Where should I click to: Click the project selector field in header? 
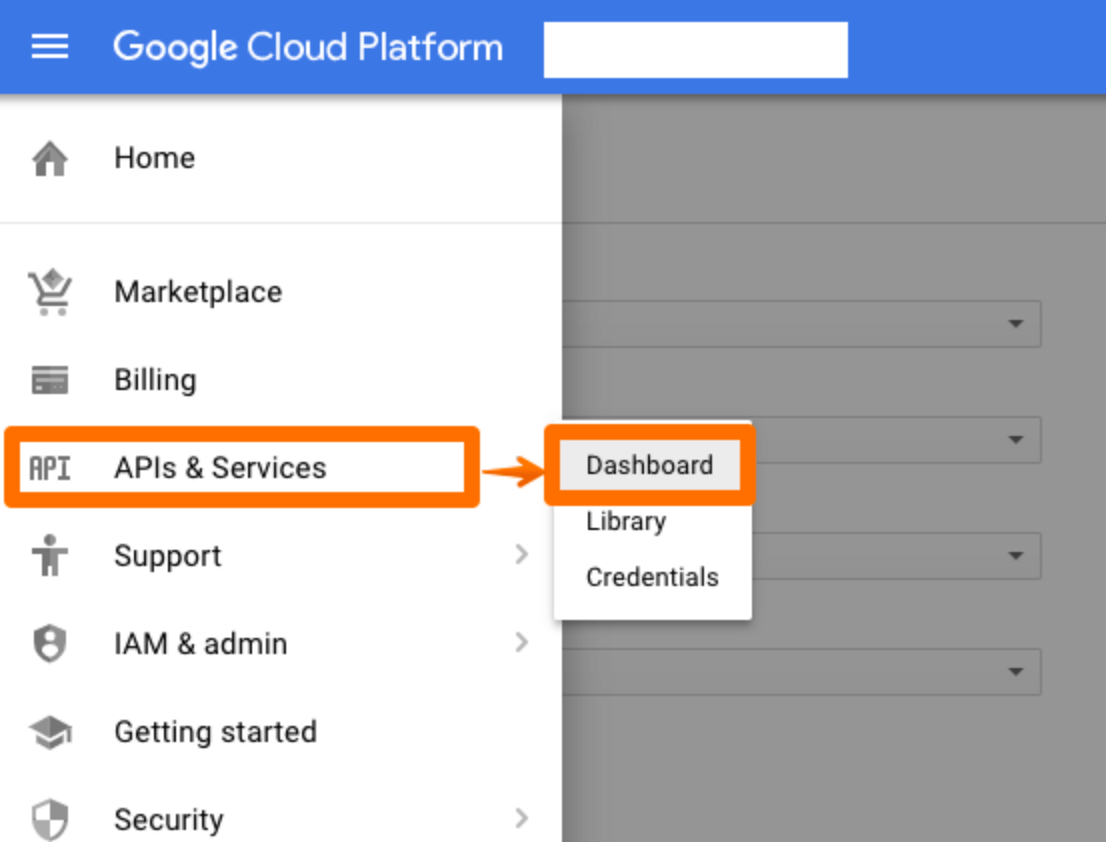[694, 48]
